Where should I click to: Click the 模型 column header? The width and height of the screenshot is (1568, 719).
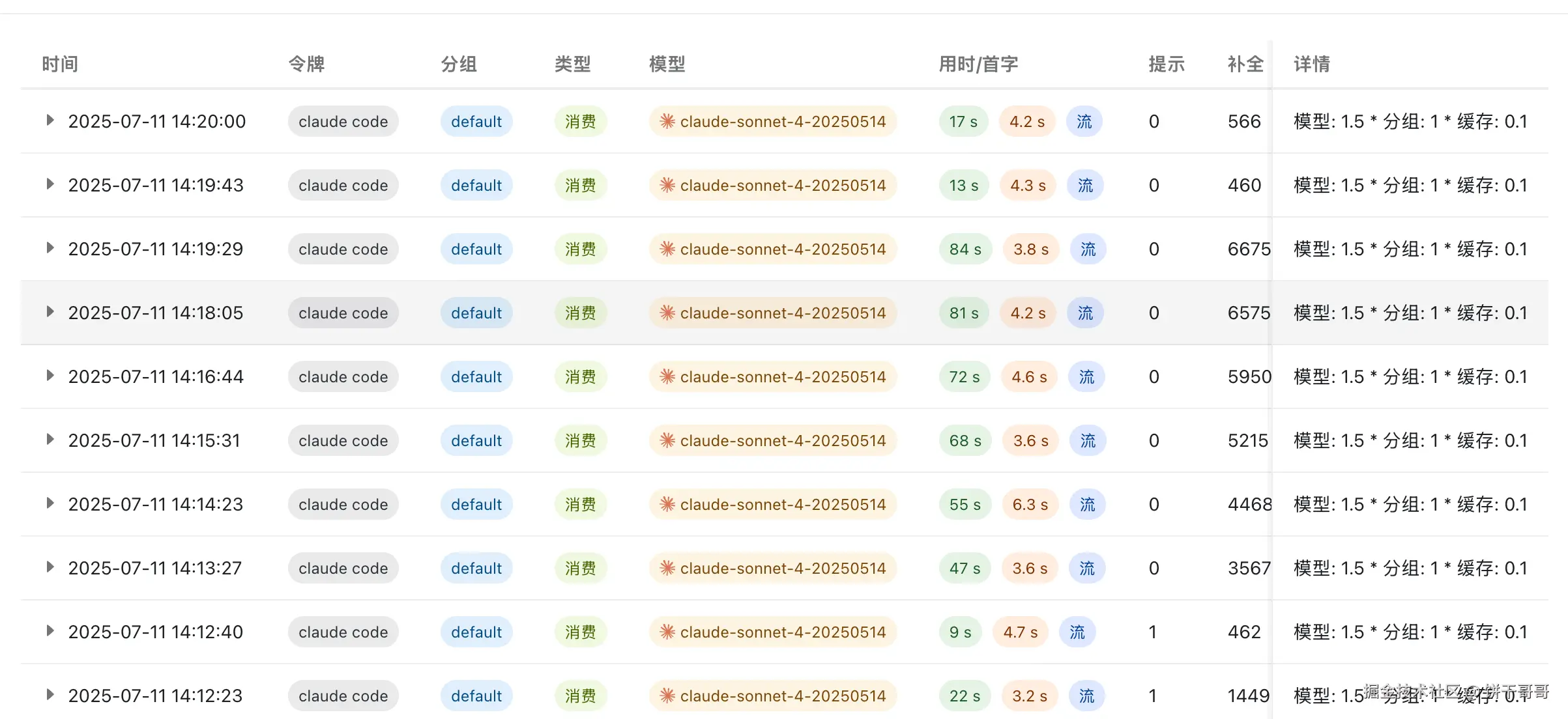coord(667,64)
